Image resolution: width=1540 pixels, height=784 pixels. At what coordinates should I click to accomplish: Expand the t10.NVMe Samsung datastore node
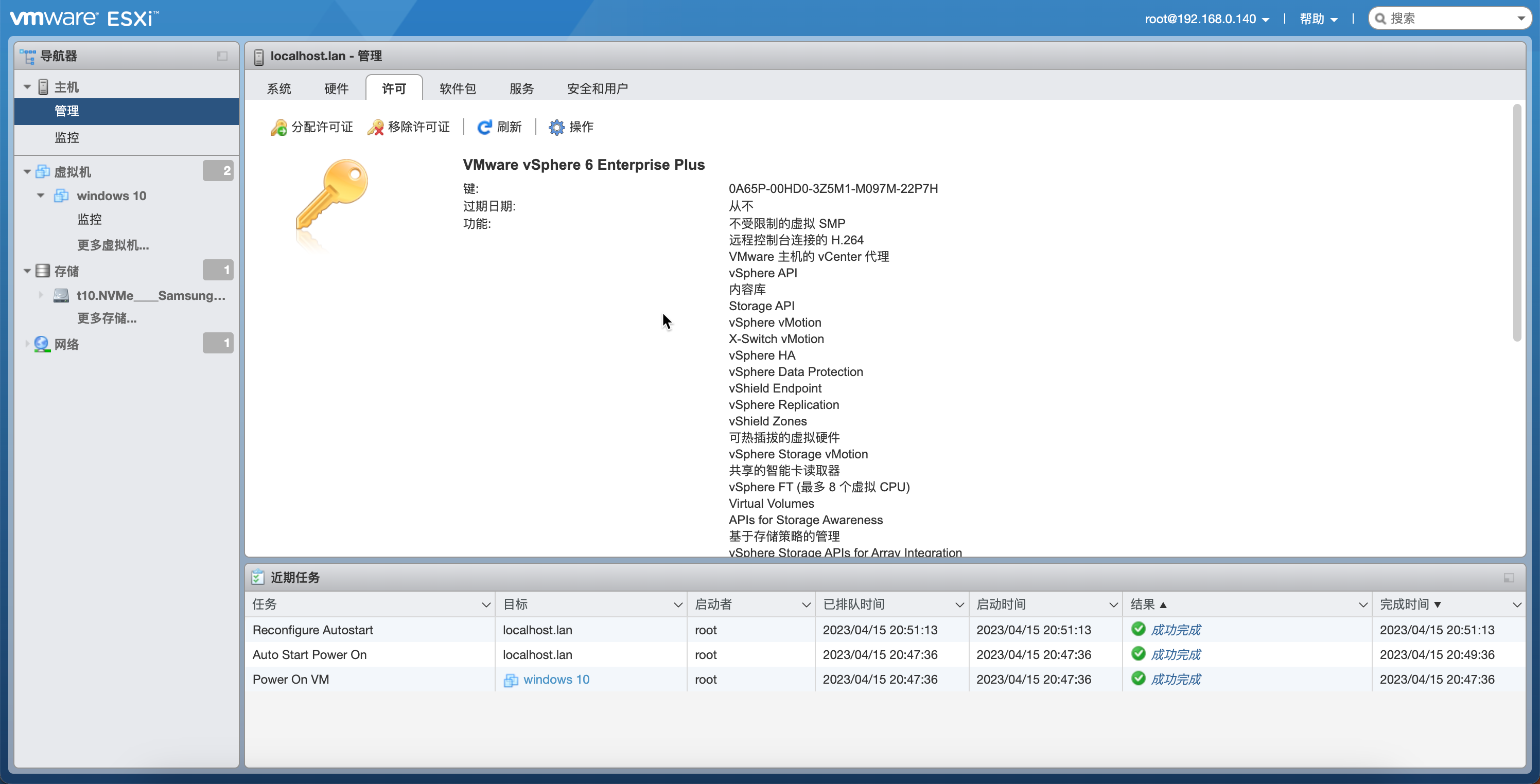pyautogui.click(x=41, y=295)
